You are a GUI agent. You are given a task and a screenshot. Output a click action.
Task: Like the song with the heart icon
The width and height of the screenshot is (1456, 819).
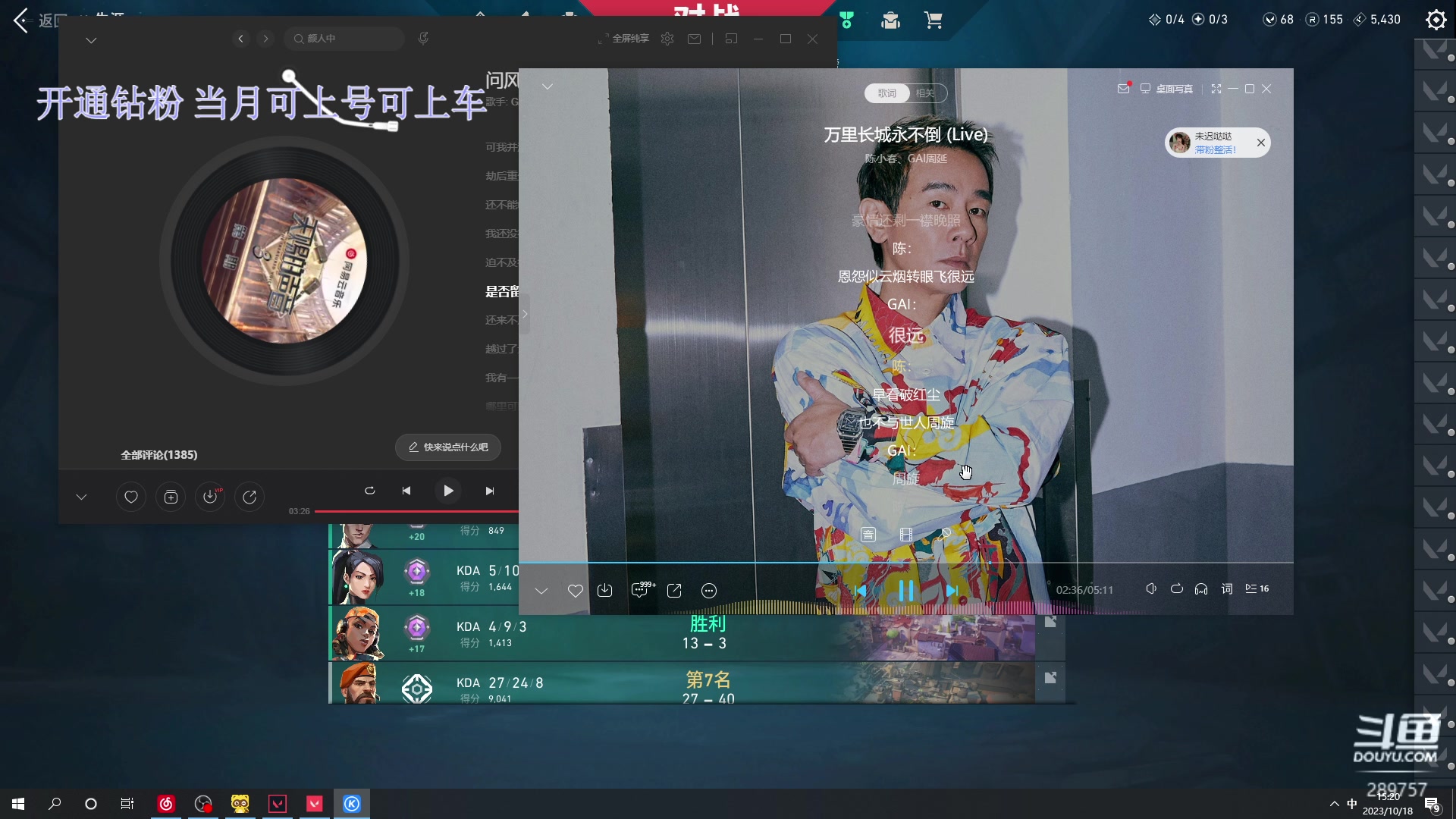point(576,590)
